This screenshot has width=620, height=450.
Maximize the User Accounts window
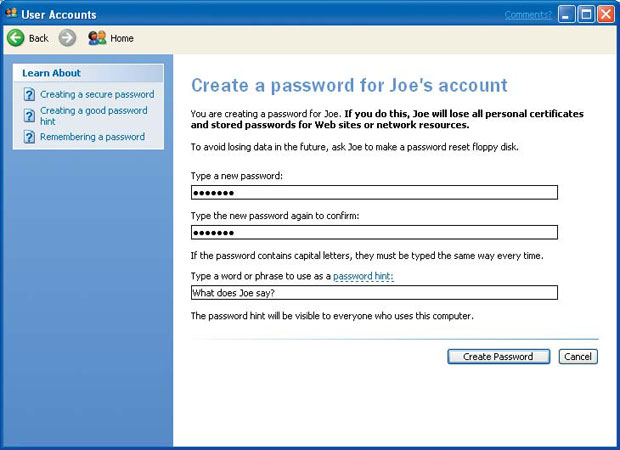(586, 14)
